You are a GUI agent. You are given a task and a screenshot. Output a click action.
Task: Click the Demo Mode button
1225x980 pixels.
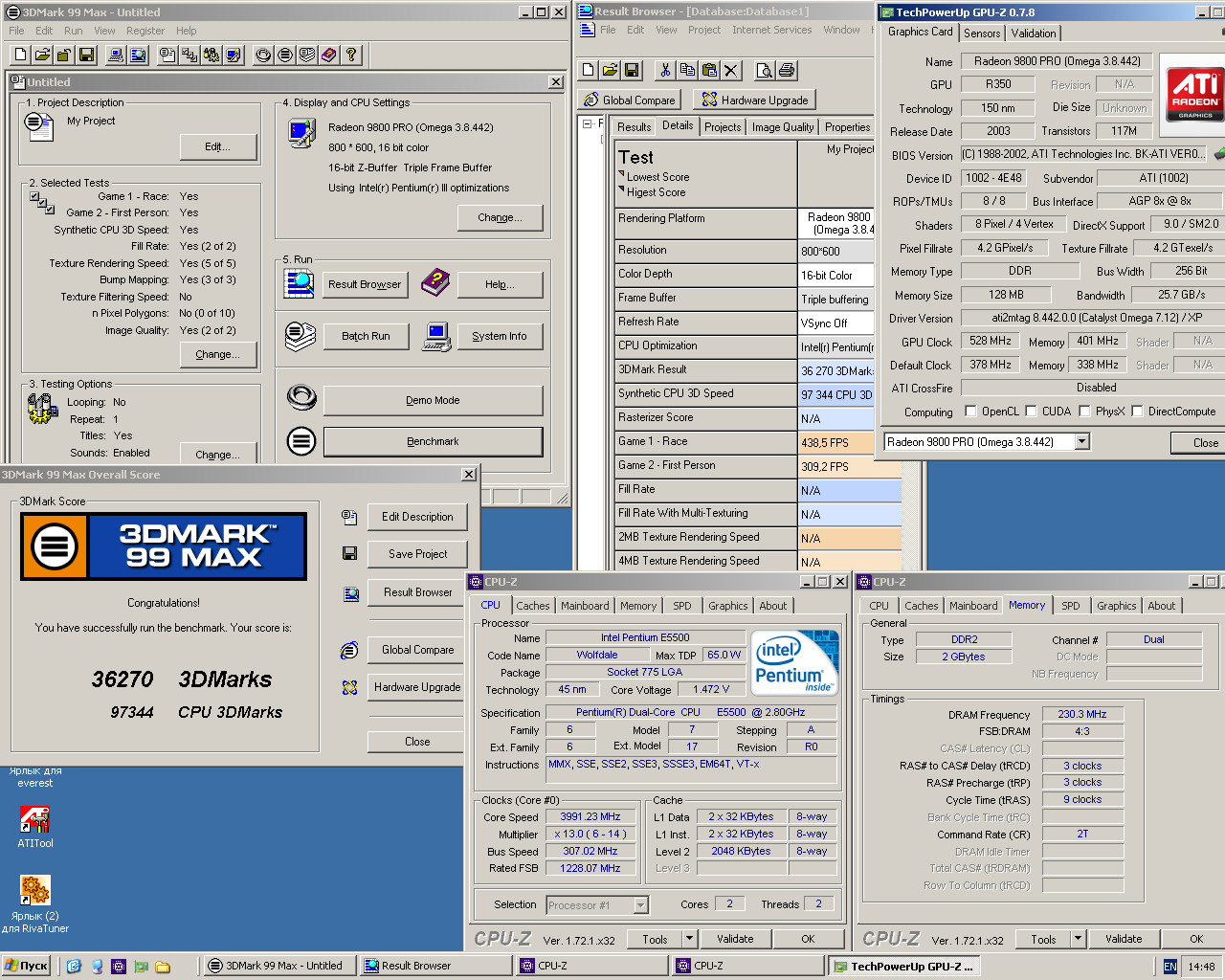coord(433,400)
